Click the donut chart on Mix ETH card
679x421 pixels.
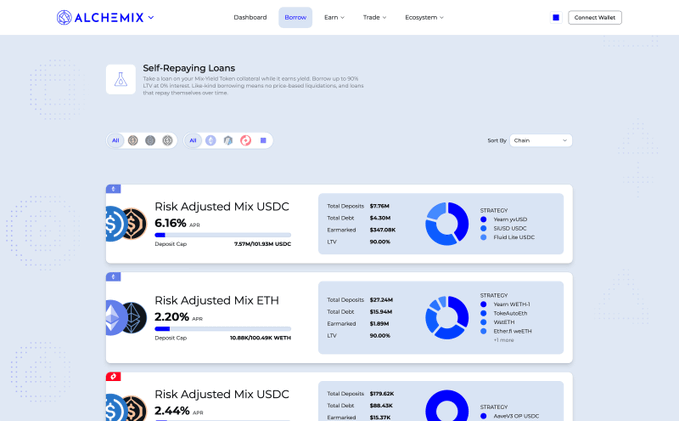[447, 317]
